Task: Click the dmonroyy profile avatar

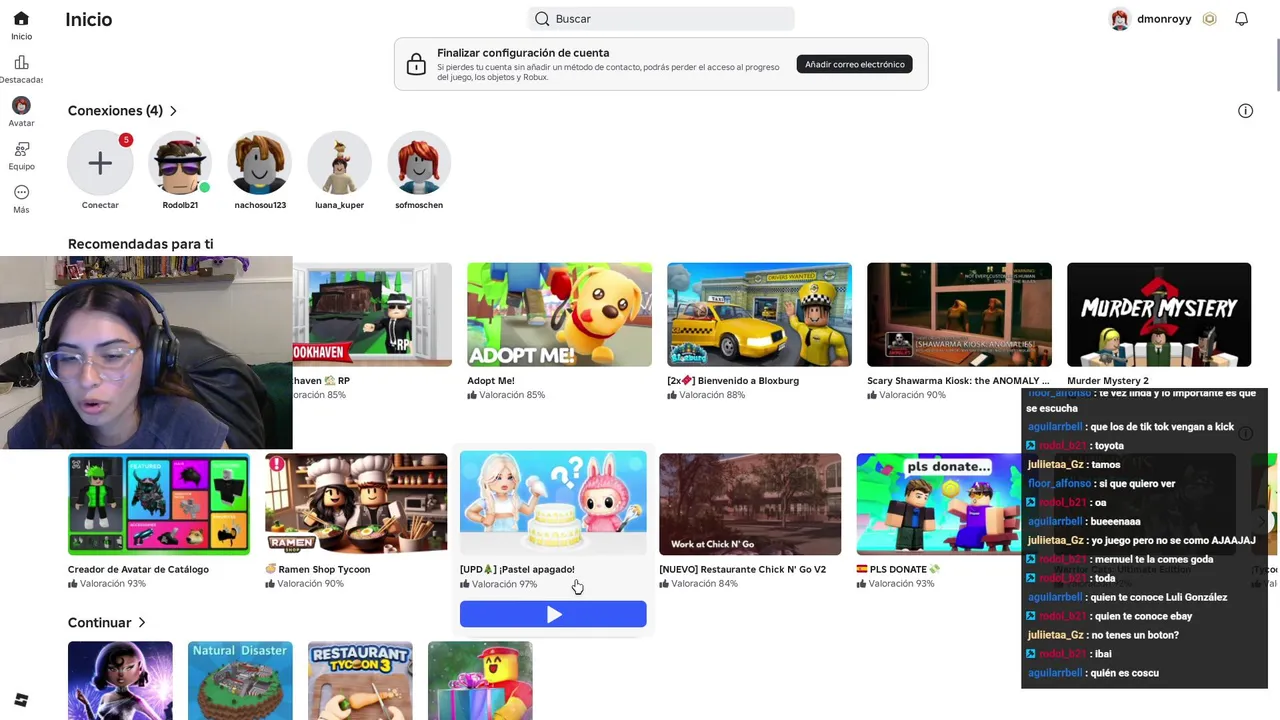Action: (1119, 19)
